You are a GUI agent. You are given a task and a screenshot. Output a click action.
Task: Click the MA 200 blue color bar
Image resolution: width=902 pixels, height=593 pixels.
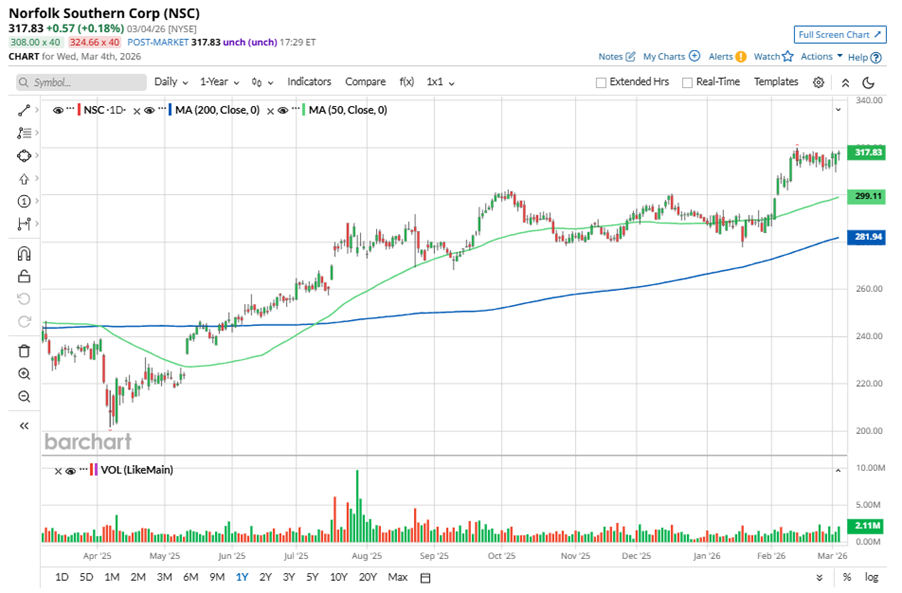point(170,110)
